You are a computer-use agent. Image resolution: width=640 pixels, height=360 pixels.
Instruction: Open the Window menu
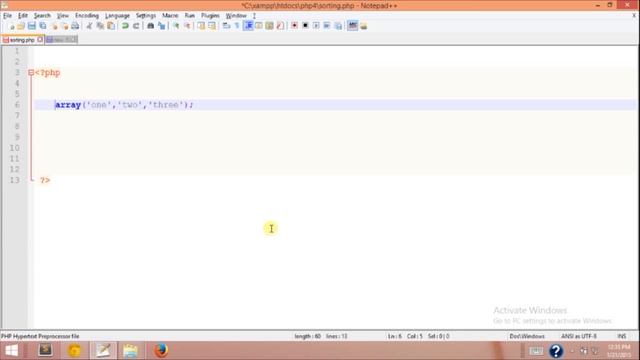point(236,16)
